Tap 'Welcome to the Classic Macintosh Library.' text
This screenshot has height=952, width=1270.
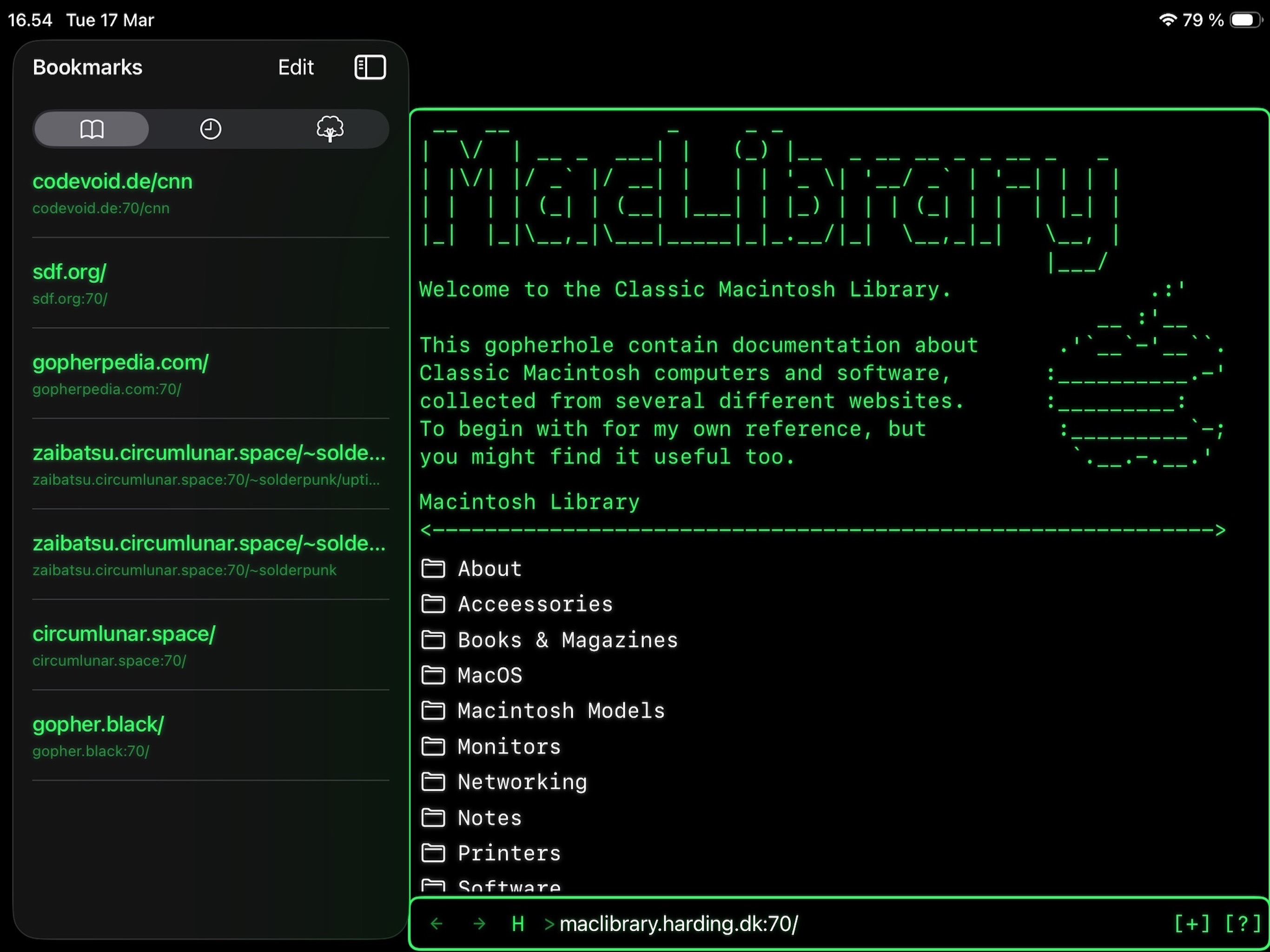click(685, 290)
